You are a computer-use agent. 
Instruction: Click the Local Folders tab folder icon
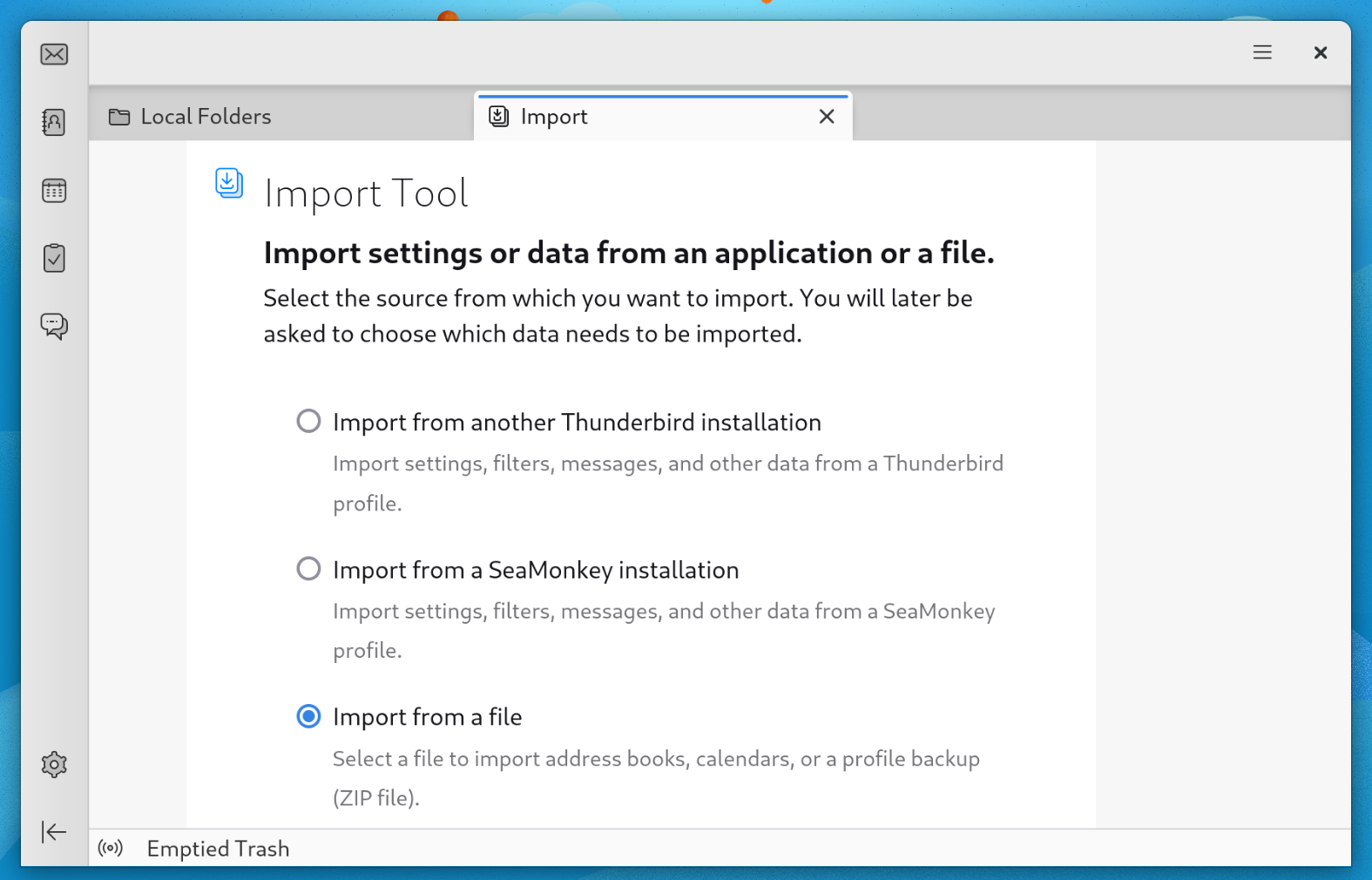(119, 117)
